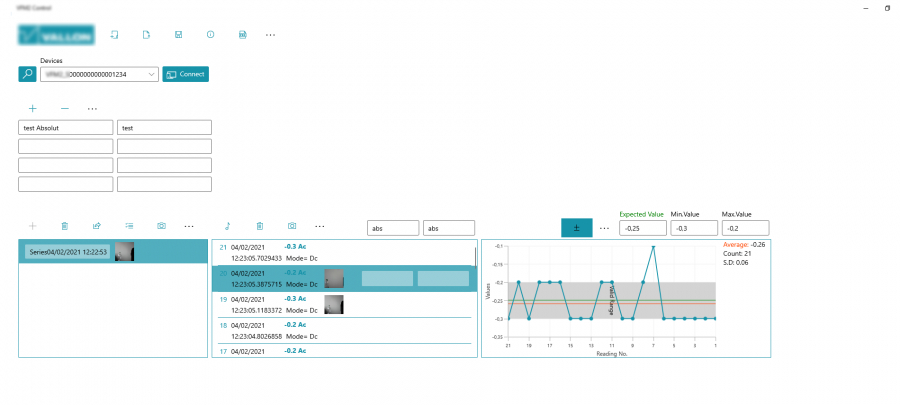Click the new document icon in top toolbar
Image resolution: width=900 pixels, height=405 pixels.
coord(146,35)
